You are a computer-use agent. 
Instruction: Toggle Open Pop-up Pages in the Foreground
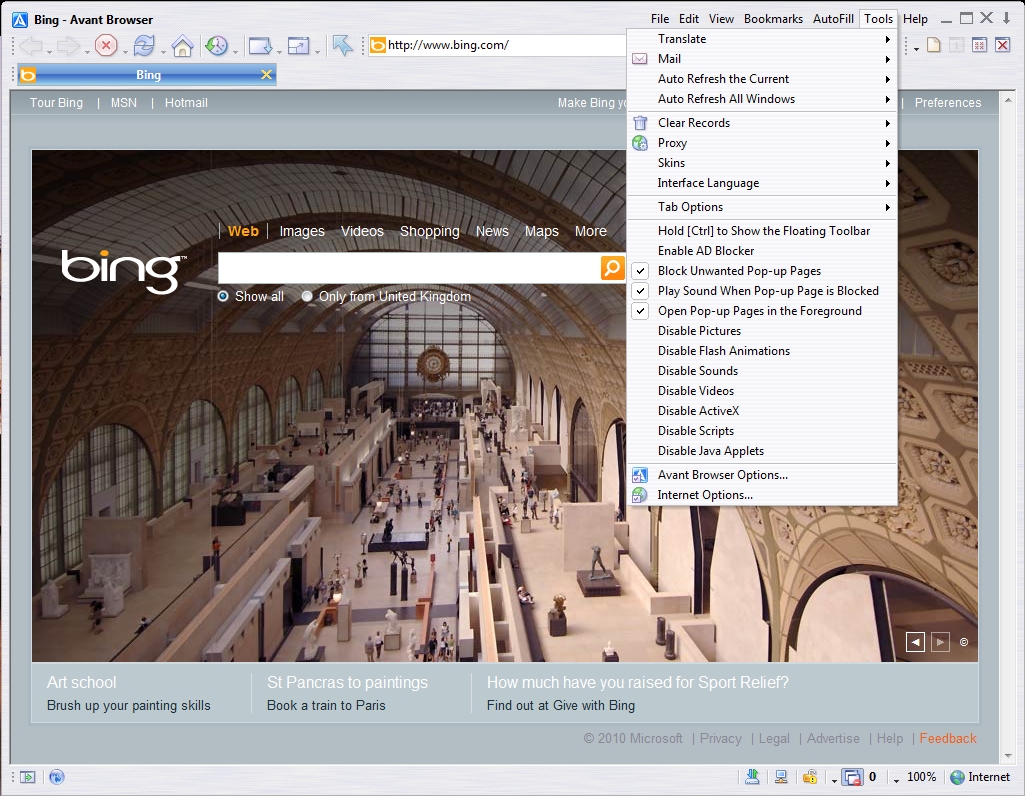click(762, 311)
